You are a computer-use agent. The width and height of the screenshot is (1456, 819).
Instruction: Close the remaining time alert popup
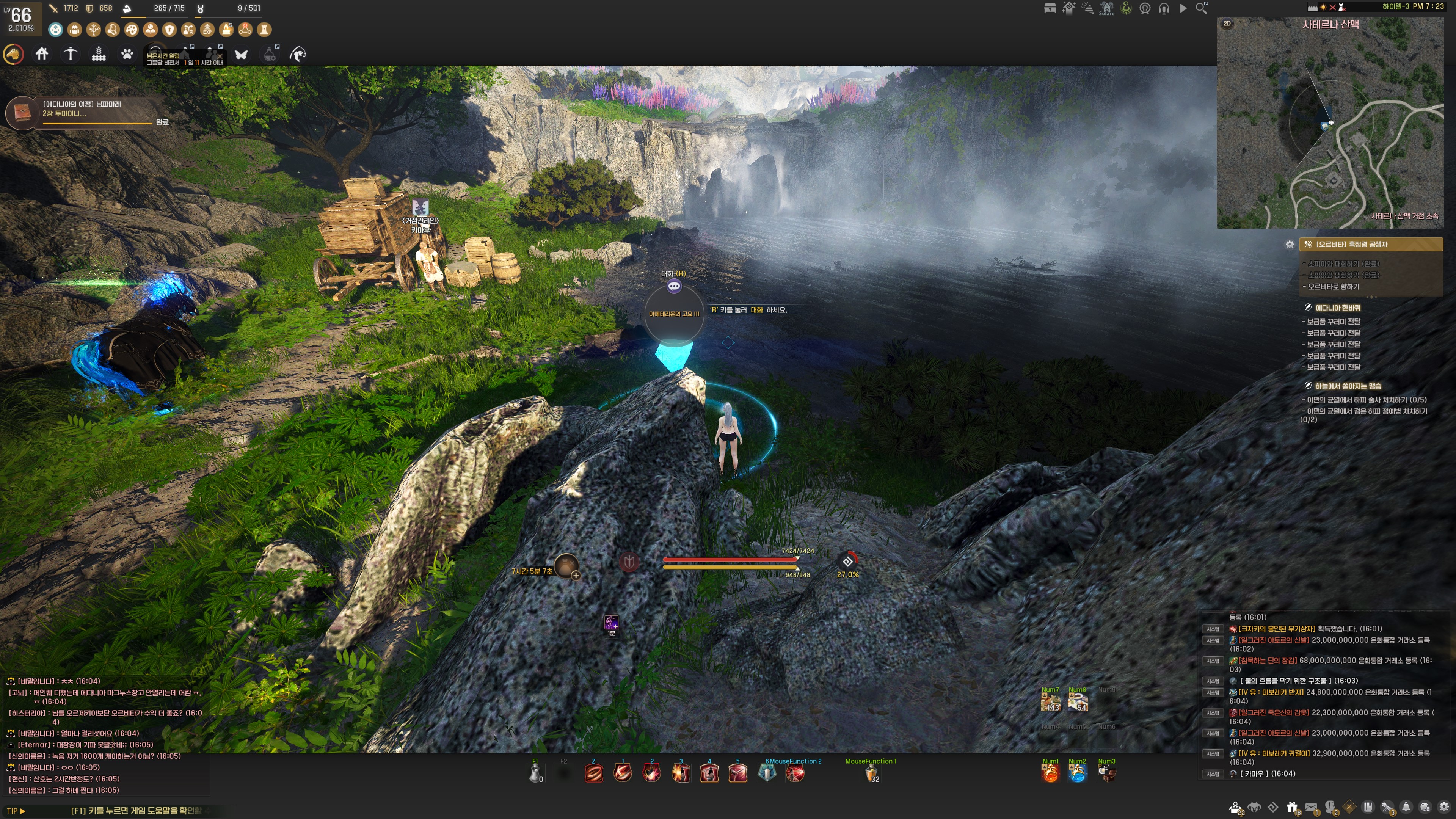tap(219, 56)
